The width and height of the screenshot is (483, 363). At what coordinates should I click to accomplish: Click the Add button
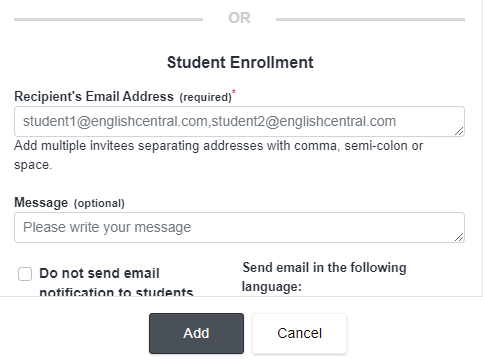[196, 333]
